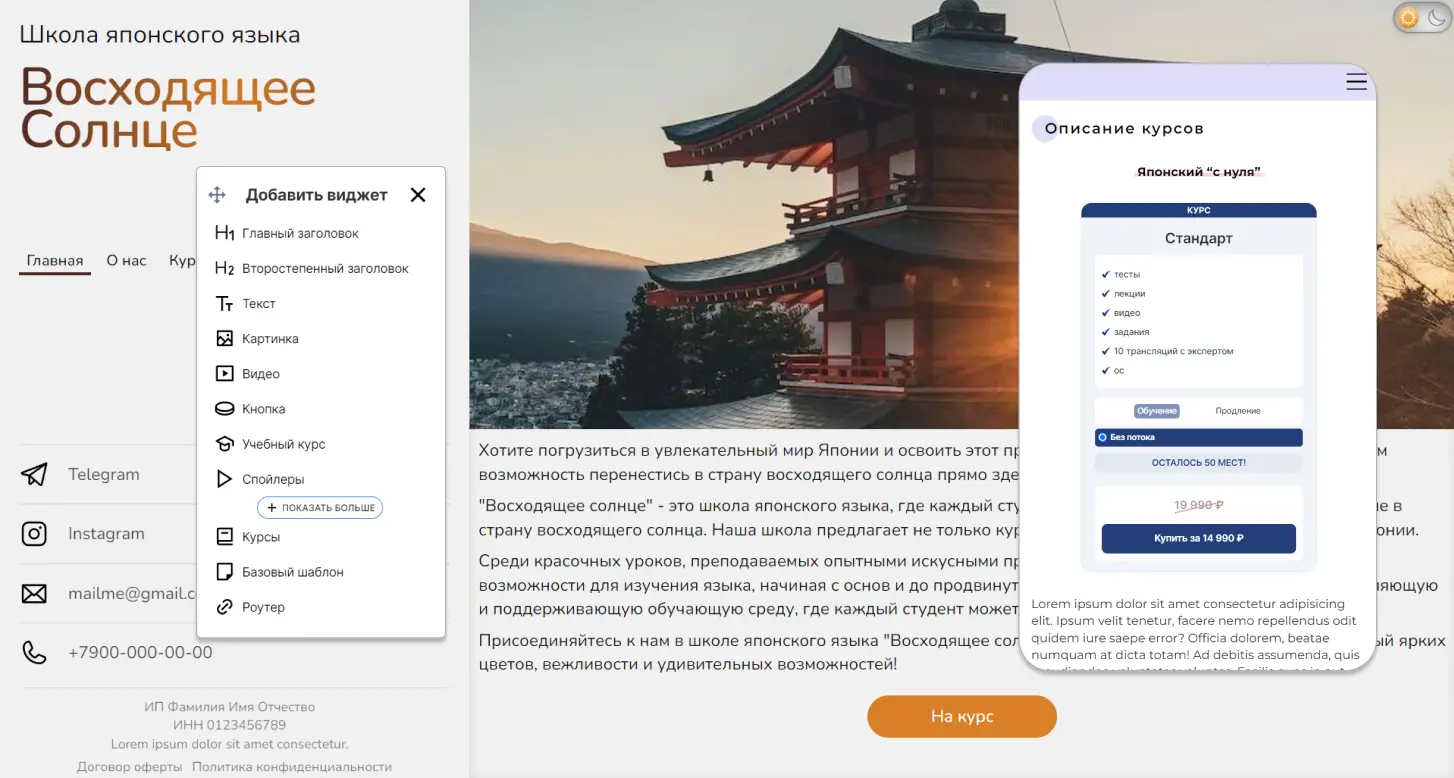The height and width of the screenshot is (778, 1454).
Task: Open the "Главная" navigation tab
Action: coord(55,261)
